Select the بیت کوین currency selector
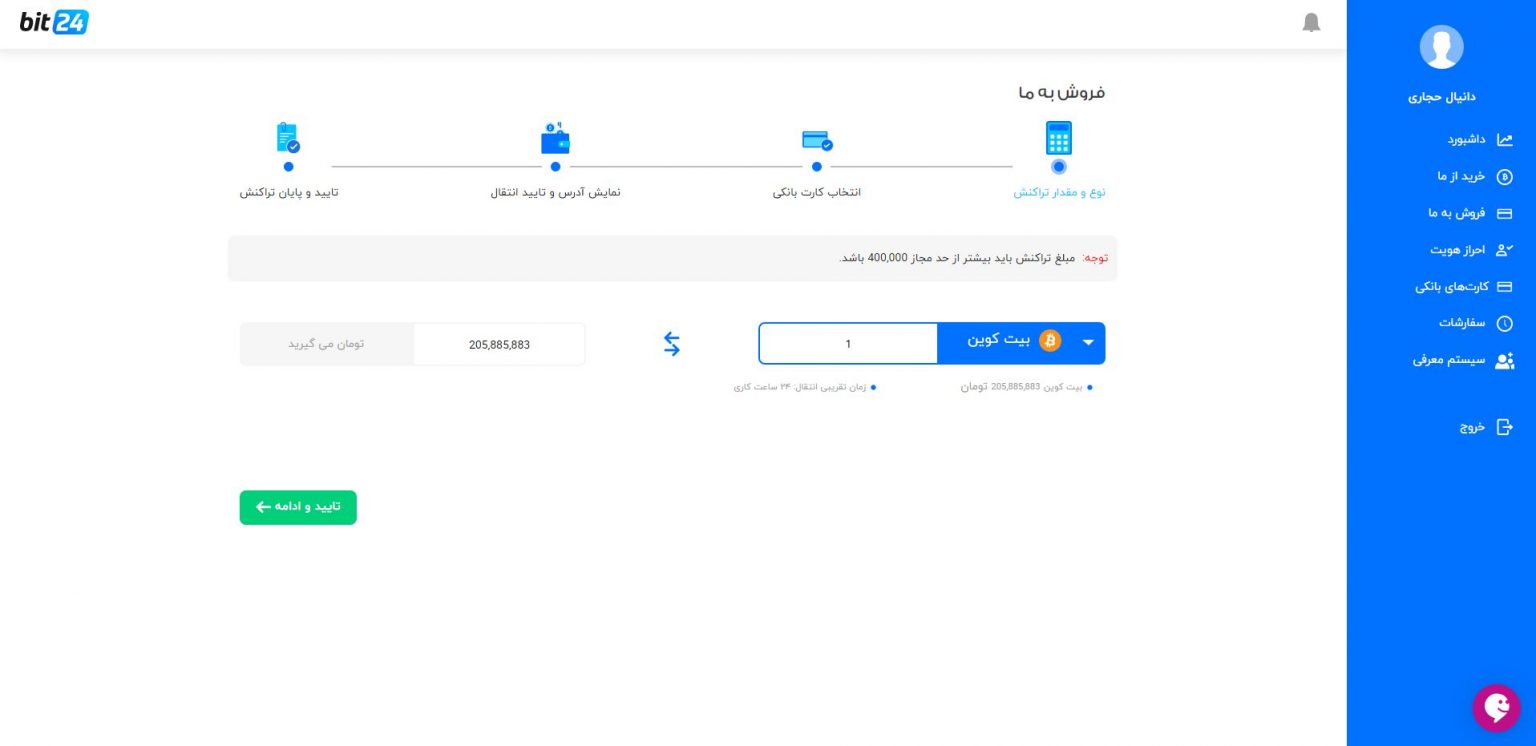The width and height of the screenshot is (1536, 746). click(x=1012, y=342)
